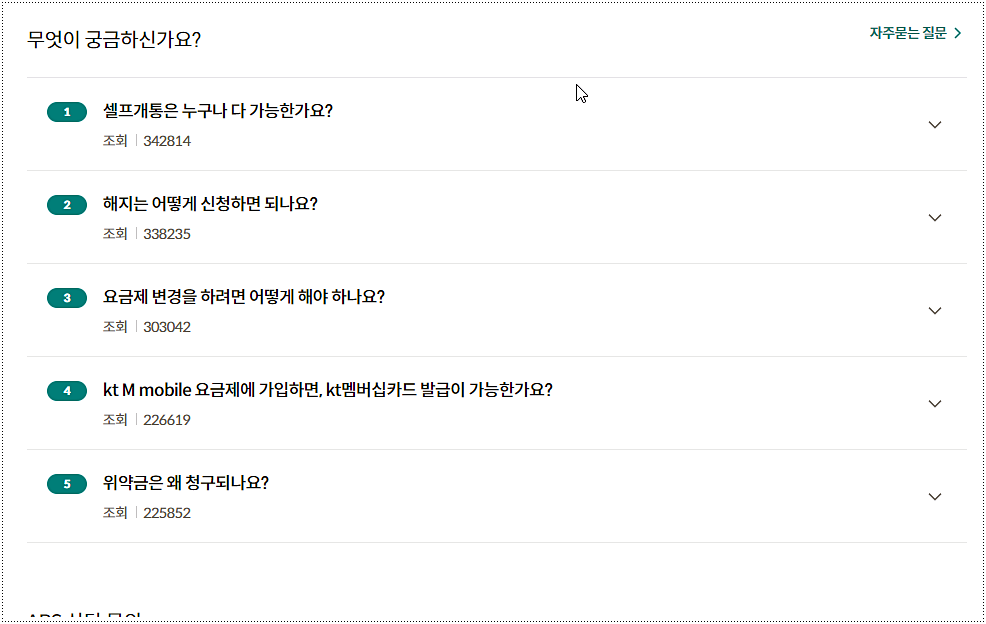
Task: Click the number 1 rank badge
Action: pos(67,112)
